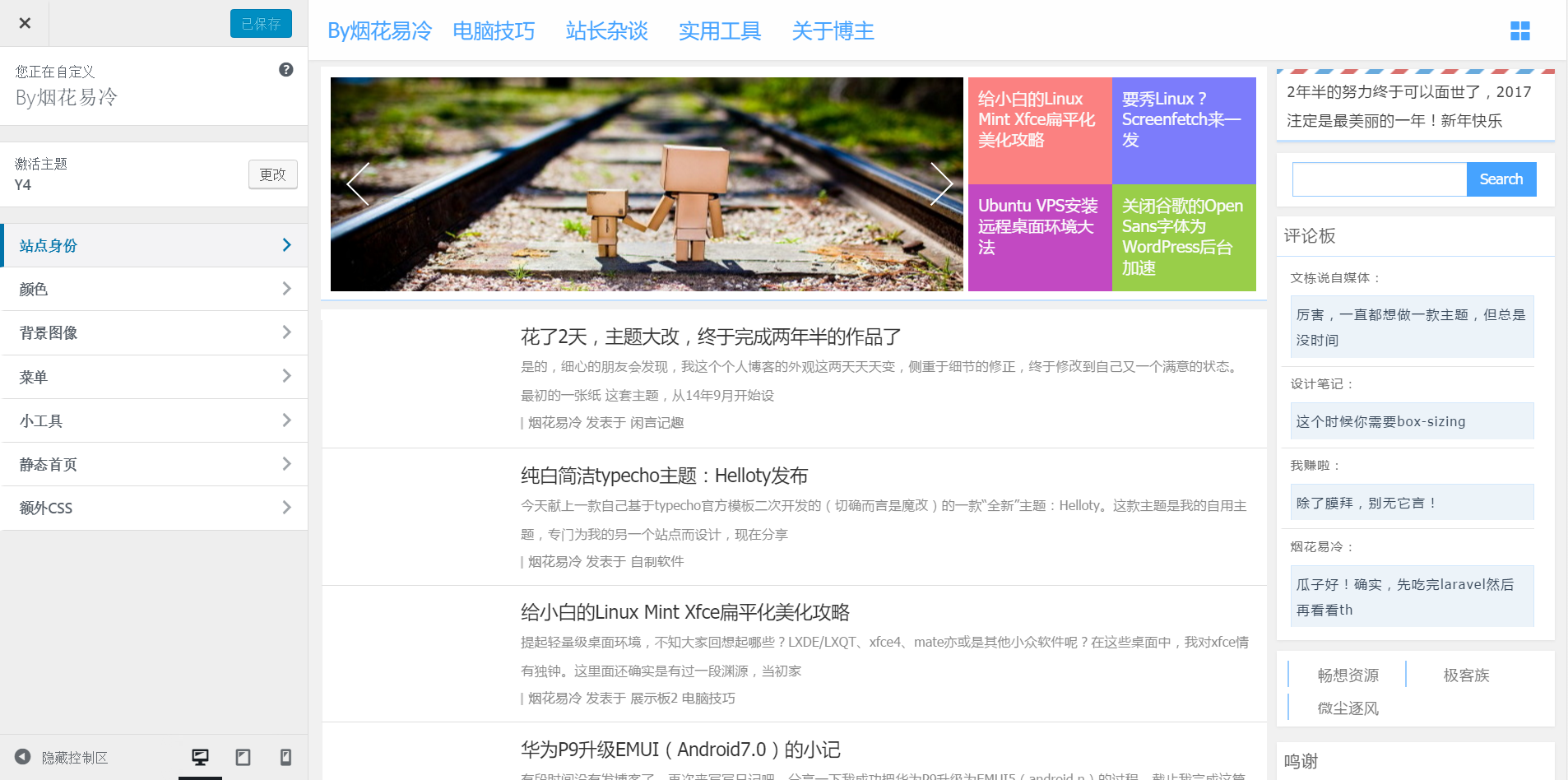Image resolution: width=1568 pixels, height=780 pixels.
Task: Expand the 额外CSS section chevron
Action: [286, 508]
